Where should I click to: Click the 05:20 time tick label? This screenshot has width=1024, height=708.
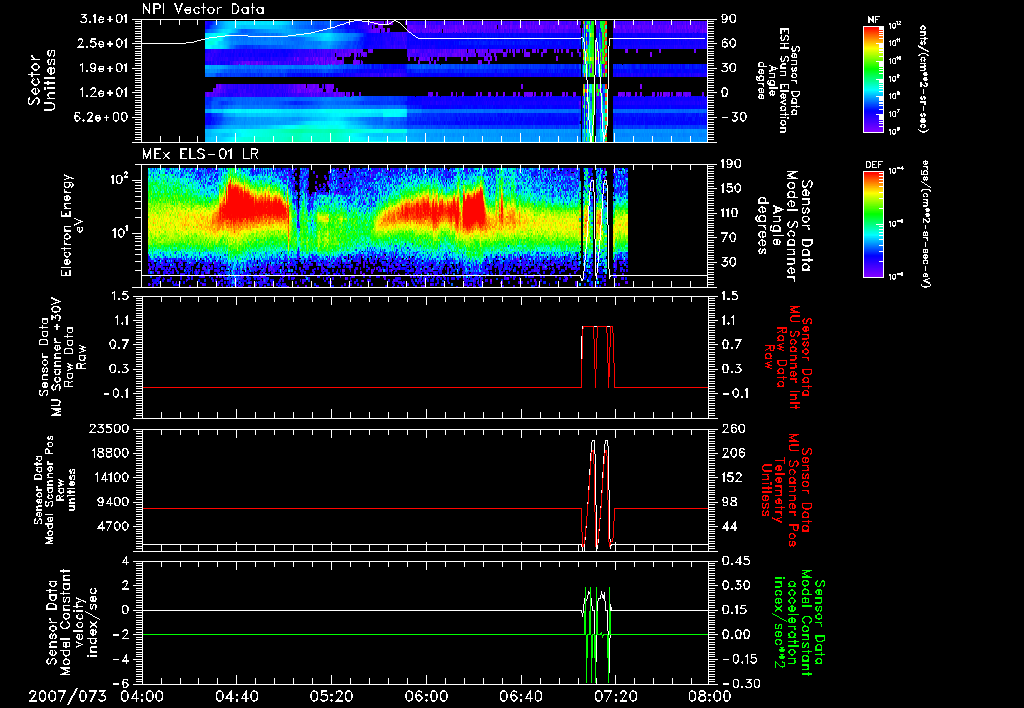pyautogui.click(x=331, y=696)
